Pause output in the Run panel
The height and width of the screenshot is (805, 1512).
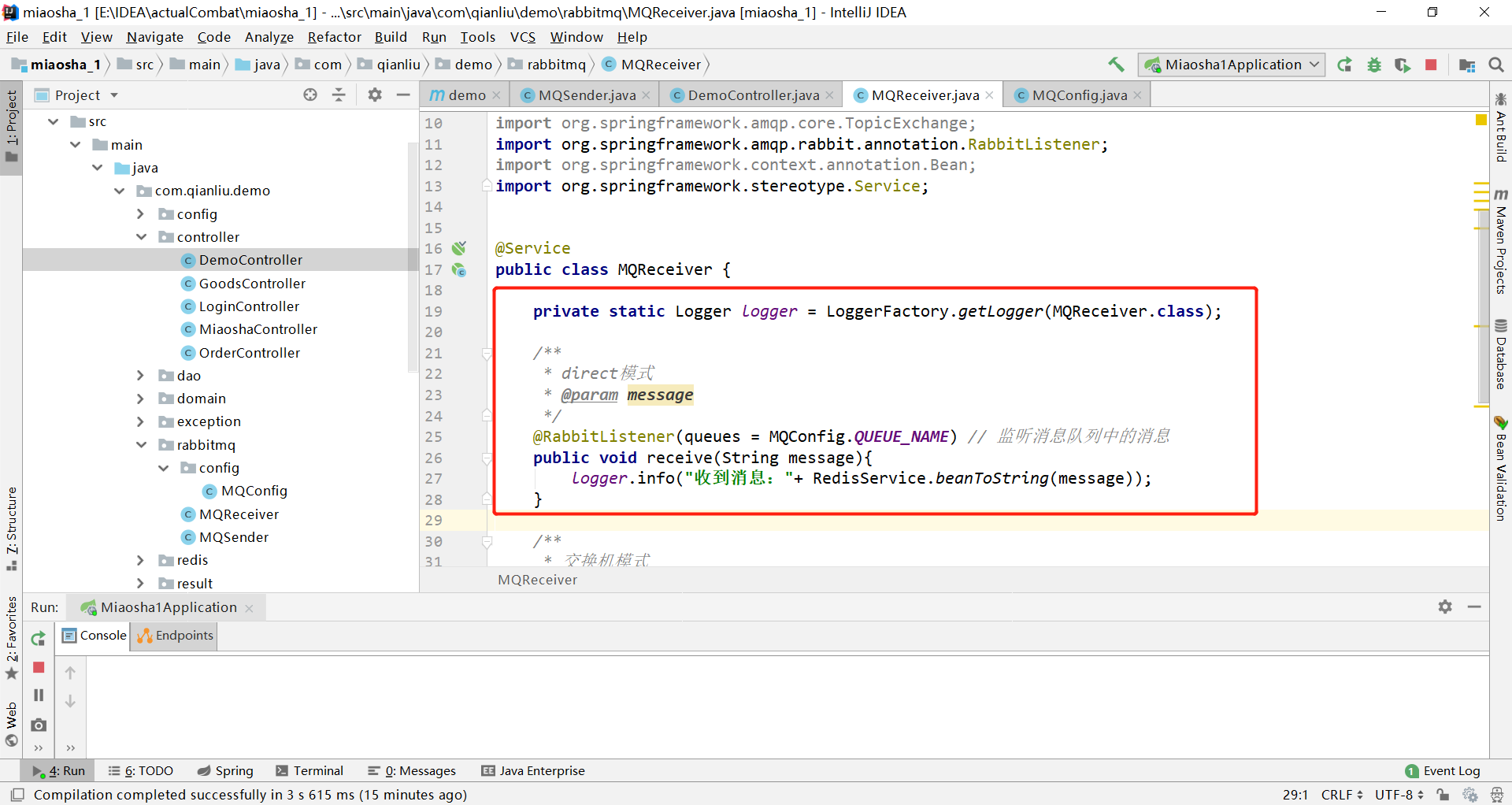point(39,695)
